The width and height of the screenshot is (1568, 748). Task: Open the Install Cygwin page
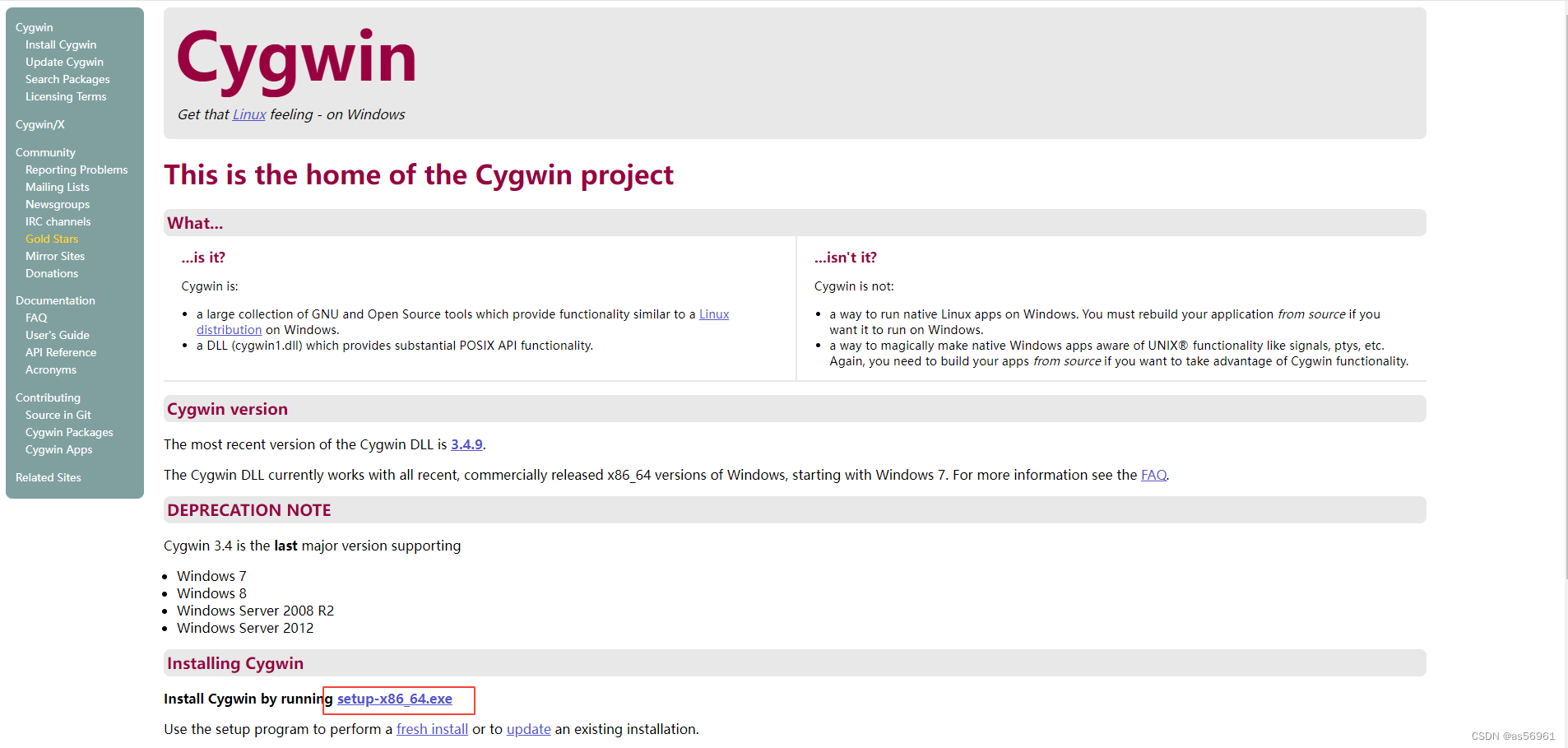coord(60,44)
